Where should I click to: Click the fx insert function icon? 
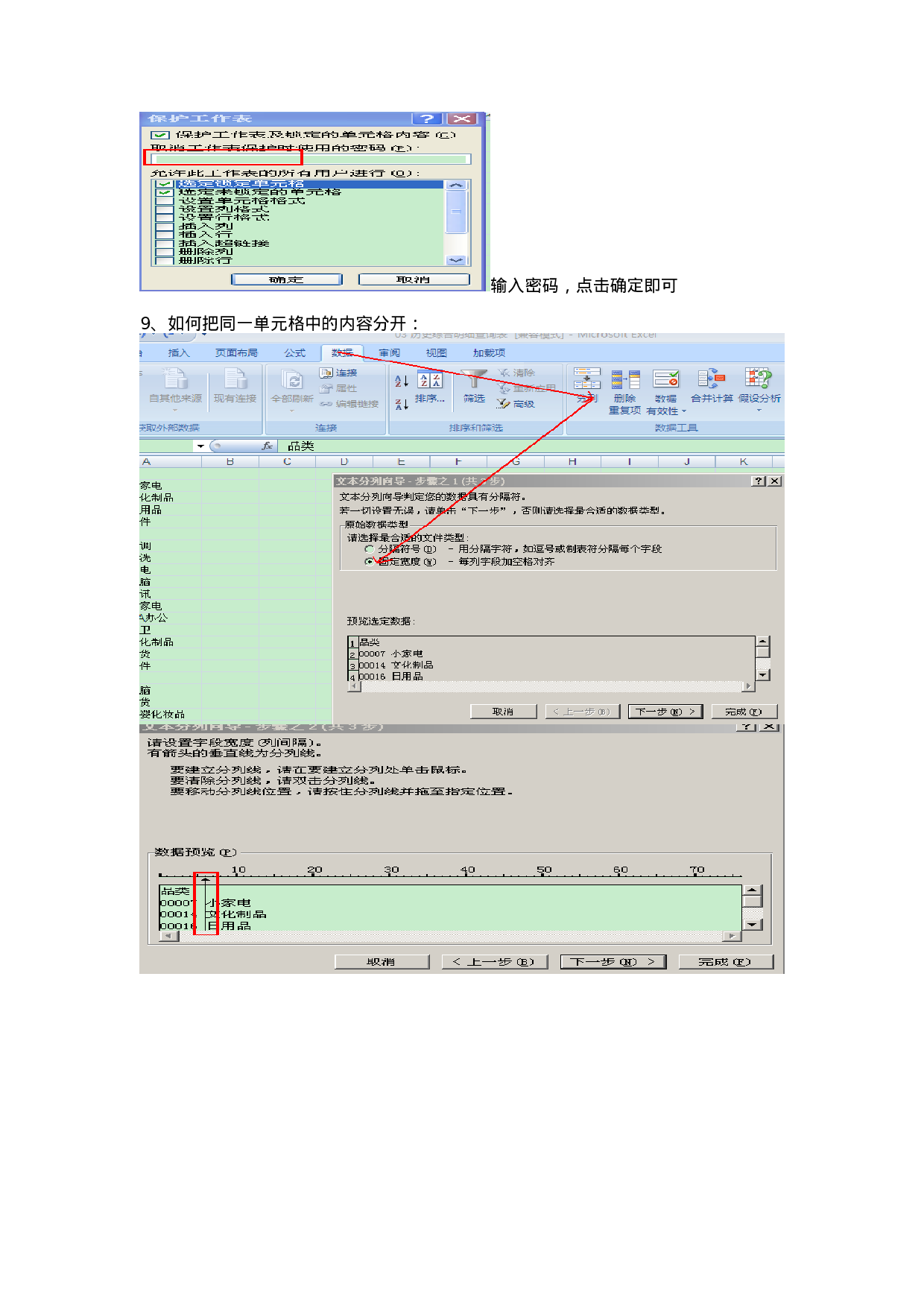pyautogui.click(x=267, y=446)
